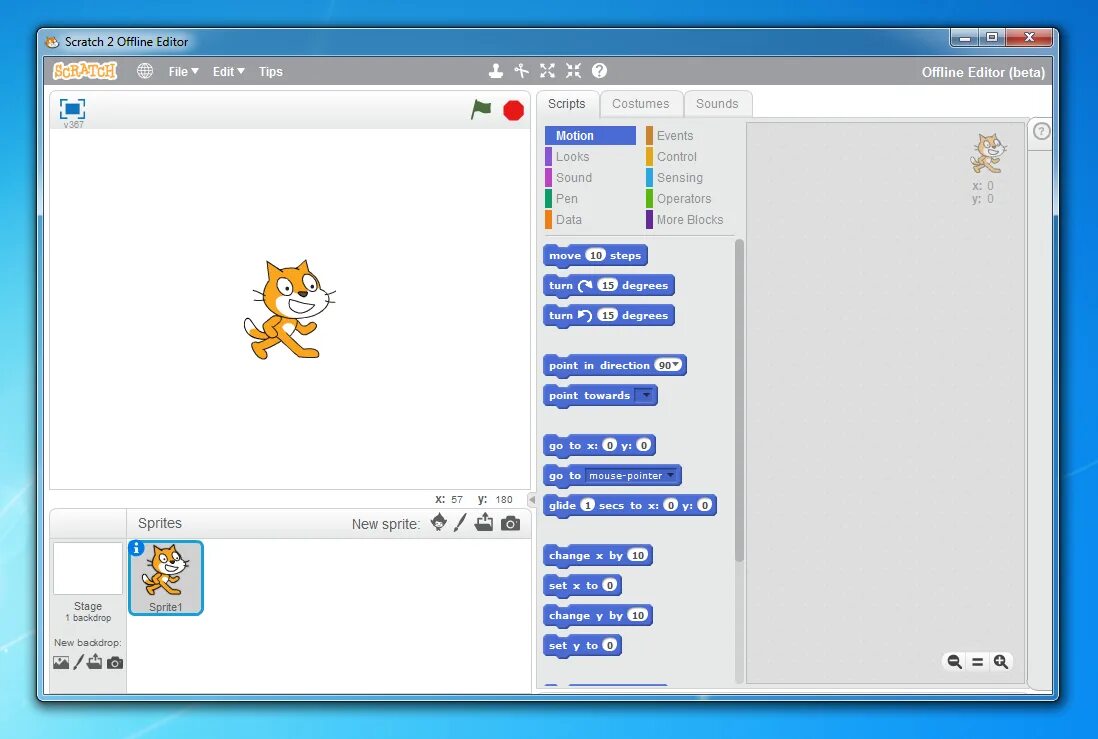Open the language globe menu
Image resolution: width=1098 pixels, height=739 pixels.
(145, 71)
